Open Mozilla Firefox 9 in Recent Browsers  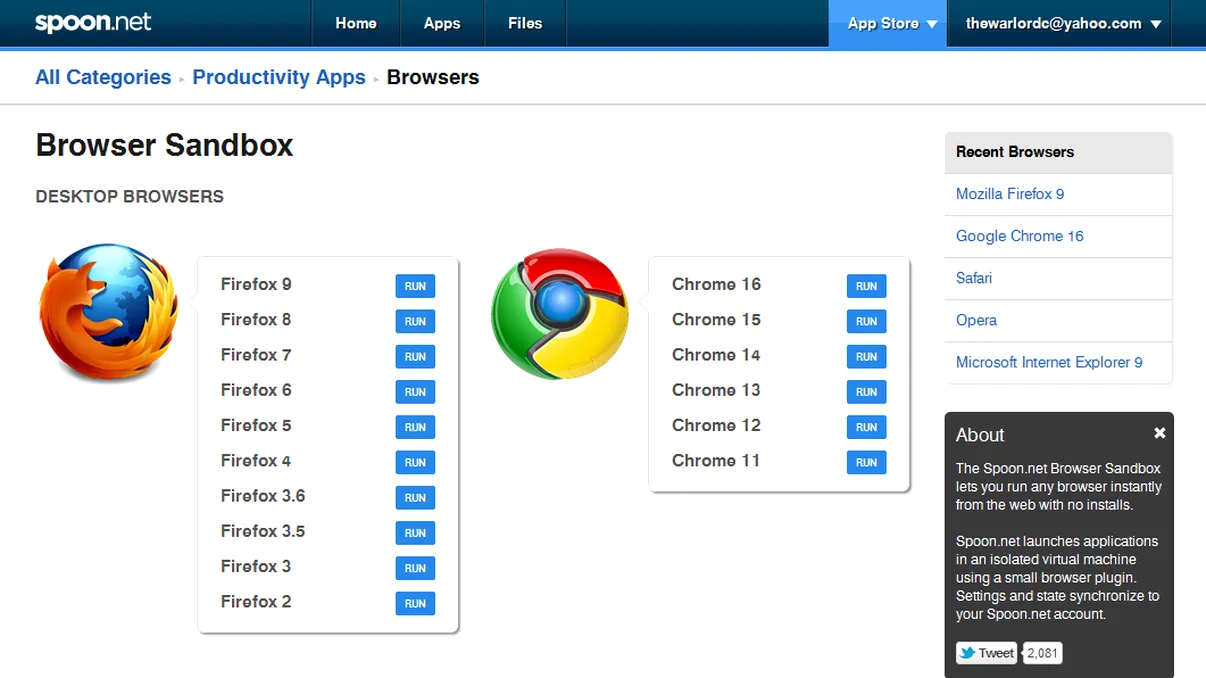1010,194
